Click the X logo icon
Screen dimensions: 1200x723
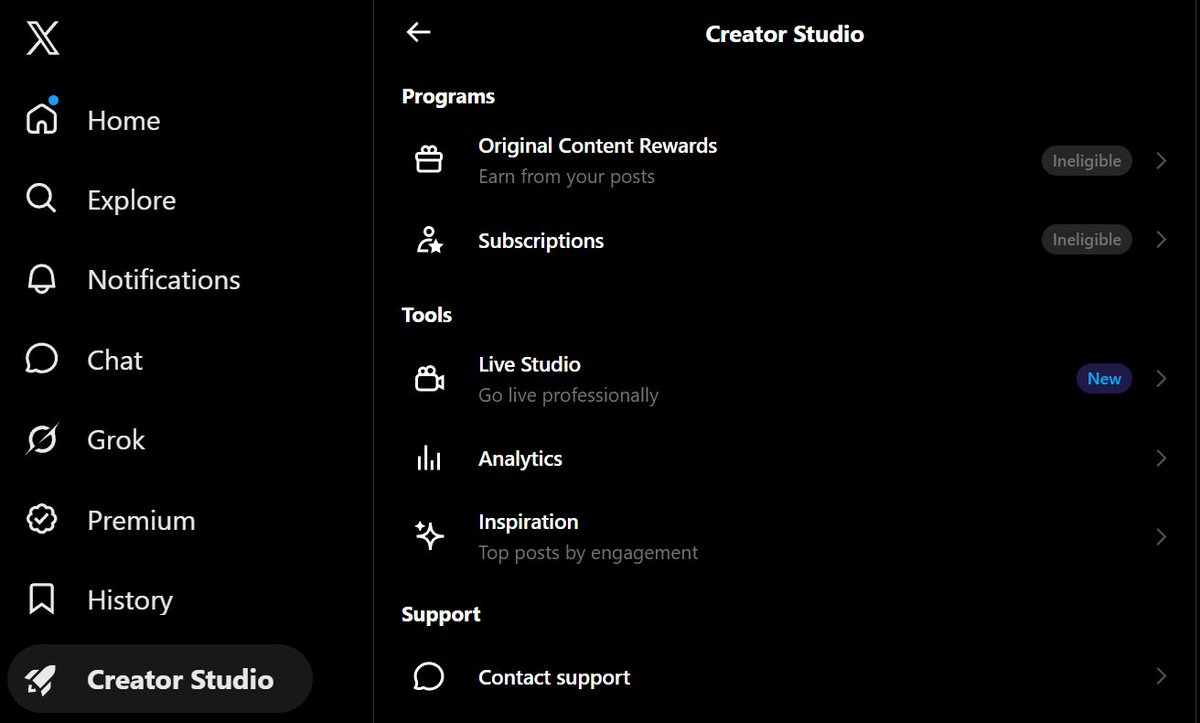(x=42, y=39)
